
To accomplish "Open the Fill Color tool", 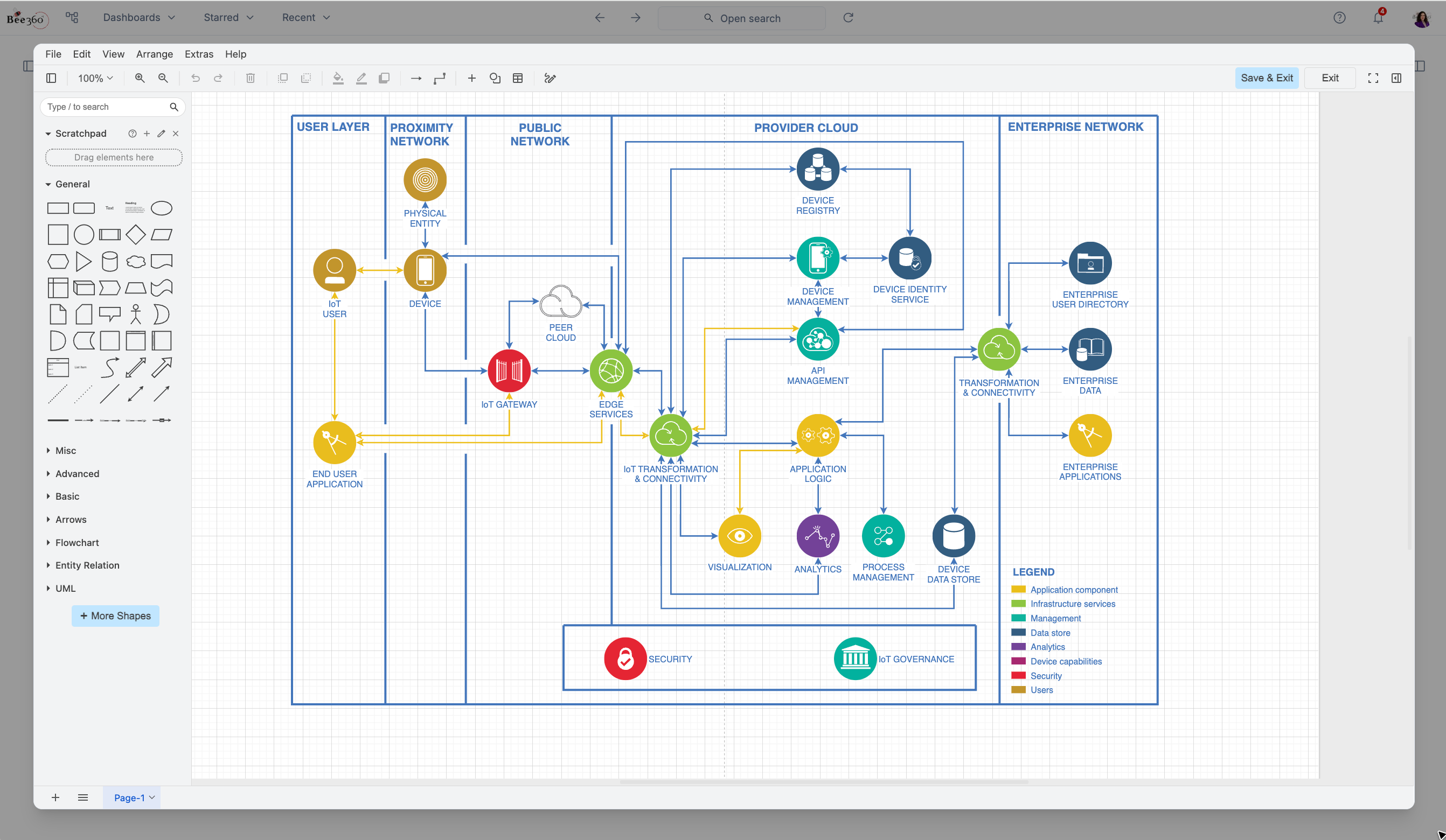I will 338,78.
